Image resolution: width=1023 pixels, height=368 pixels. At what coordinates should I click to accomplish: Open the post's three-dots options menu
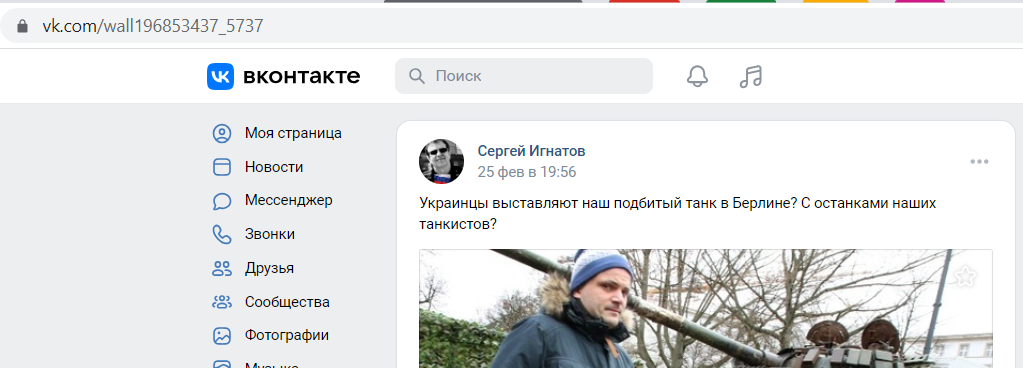click(979, 162)
